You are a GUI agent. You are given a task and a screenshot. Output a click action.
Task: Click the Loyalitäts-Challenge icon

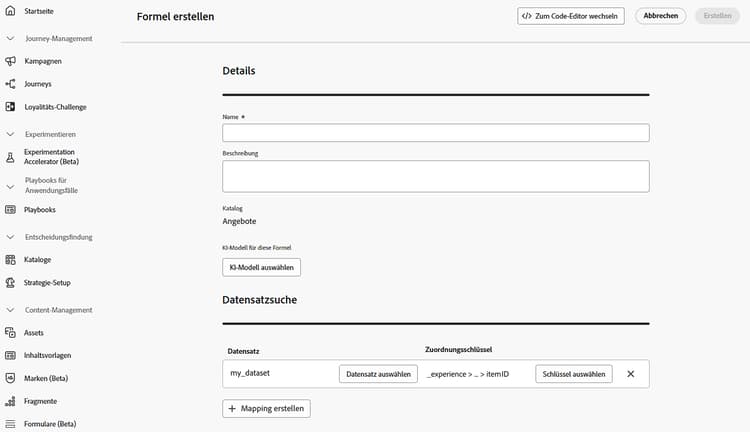[x=10, y=107]
